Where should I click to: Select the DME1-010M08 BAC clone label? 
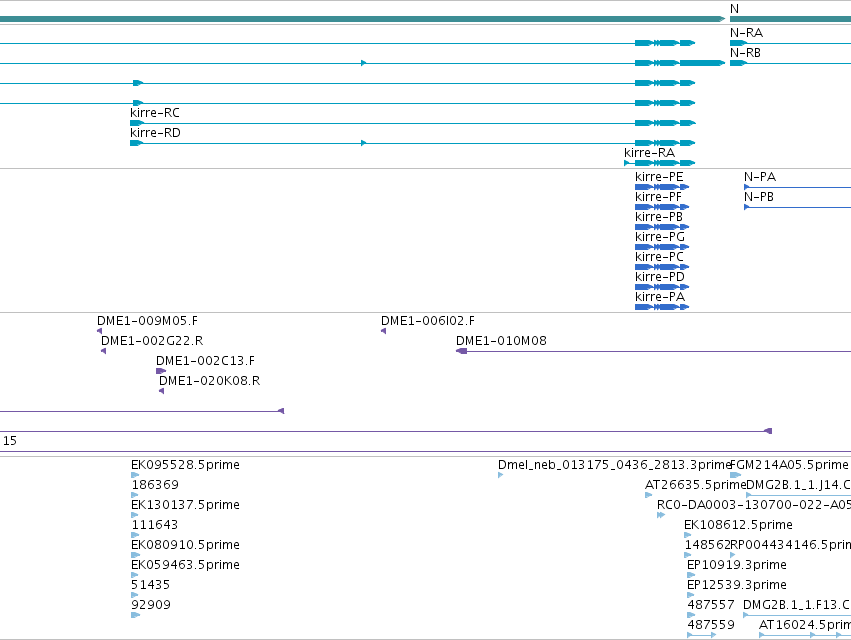[x=501, y=341]
